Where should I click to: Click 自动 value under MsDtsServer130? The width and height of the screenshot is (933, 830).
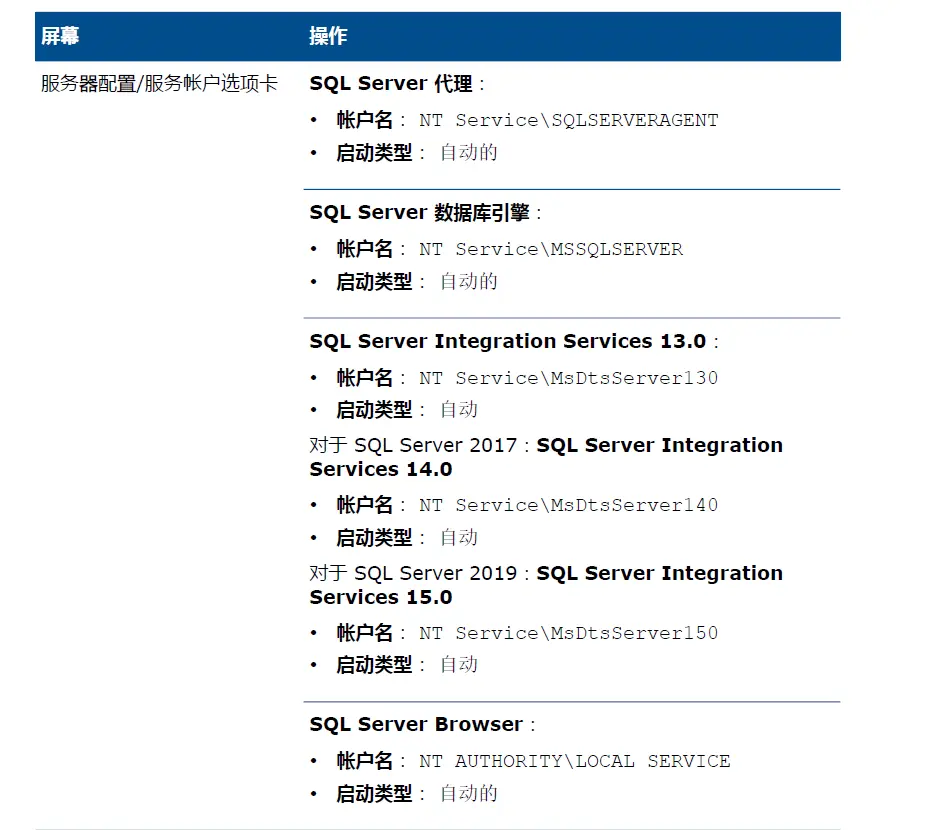click(459, 409)
